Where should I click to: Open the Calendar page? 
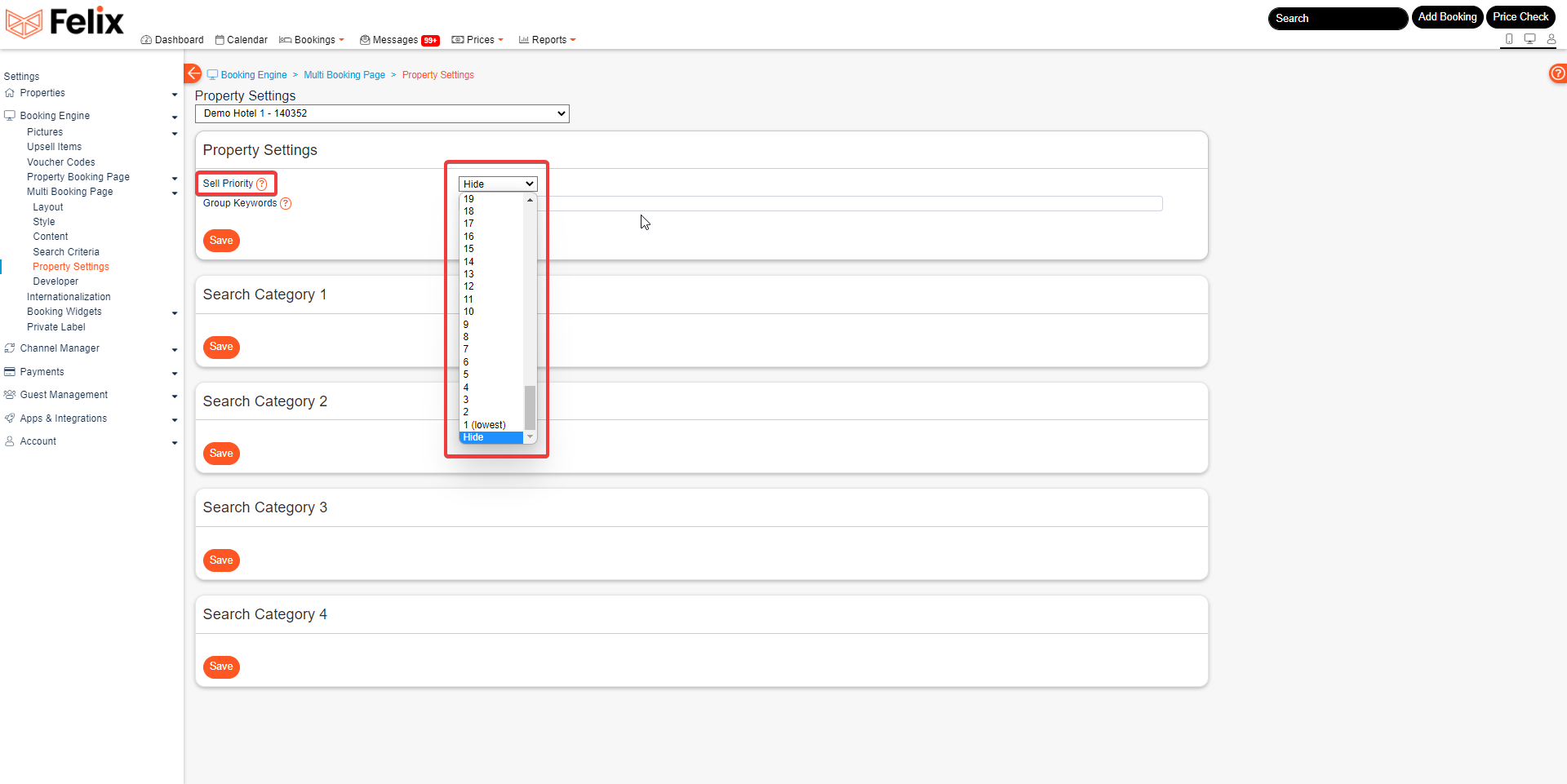[242, 40]
